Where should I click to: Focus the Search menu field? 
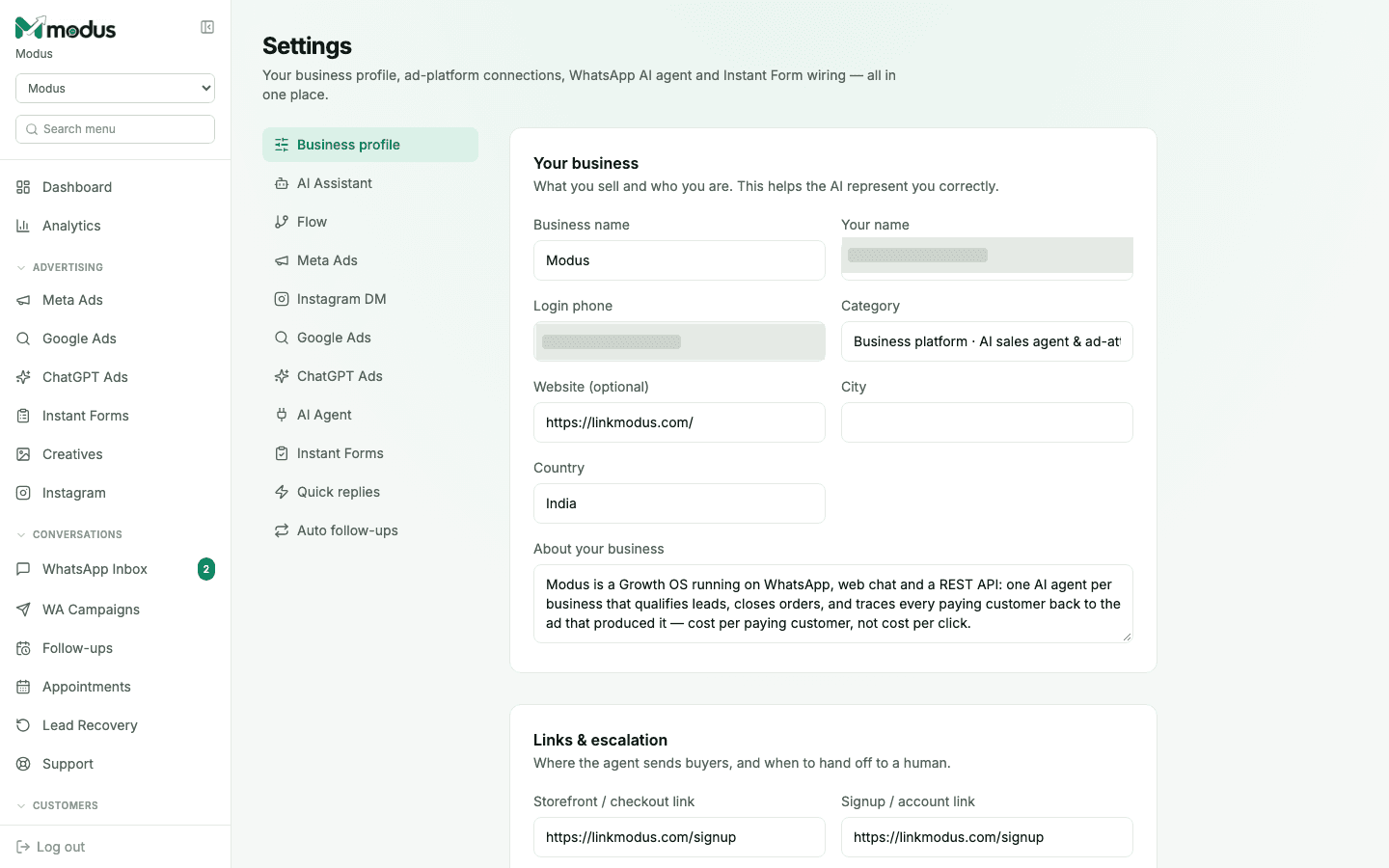(x=115, y=129)
